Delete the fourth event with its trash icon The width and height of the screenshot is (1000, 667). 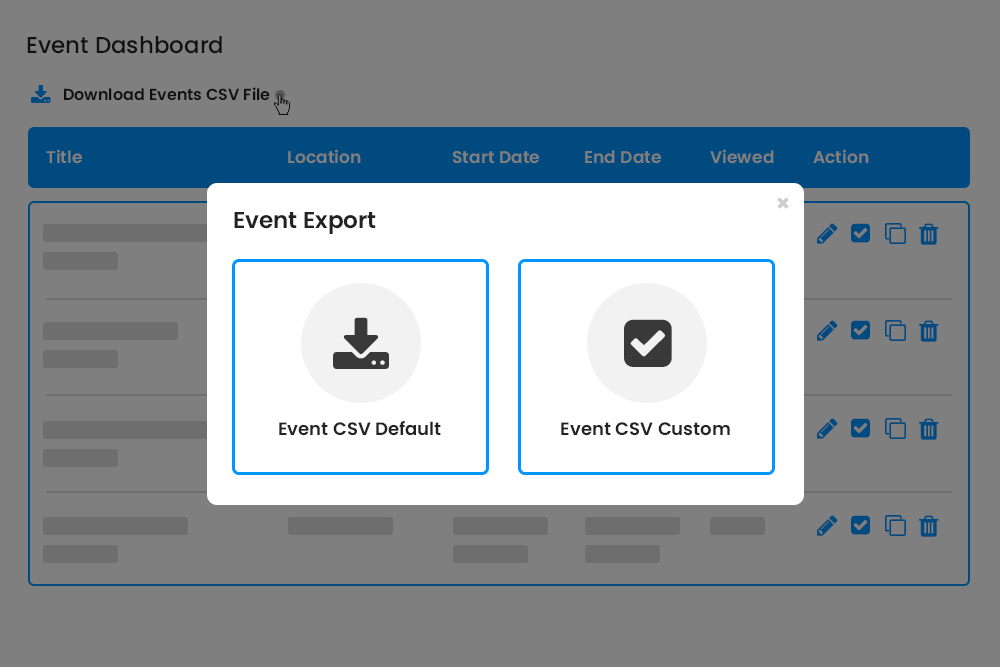pos(928,525)
